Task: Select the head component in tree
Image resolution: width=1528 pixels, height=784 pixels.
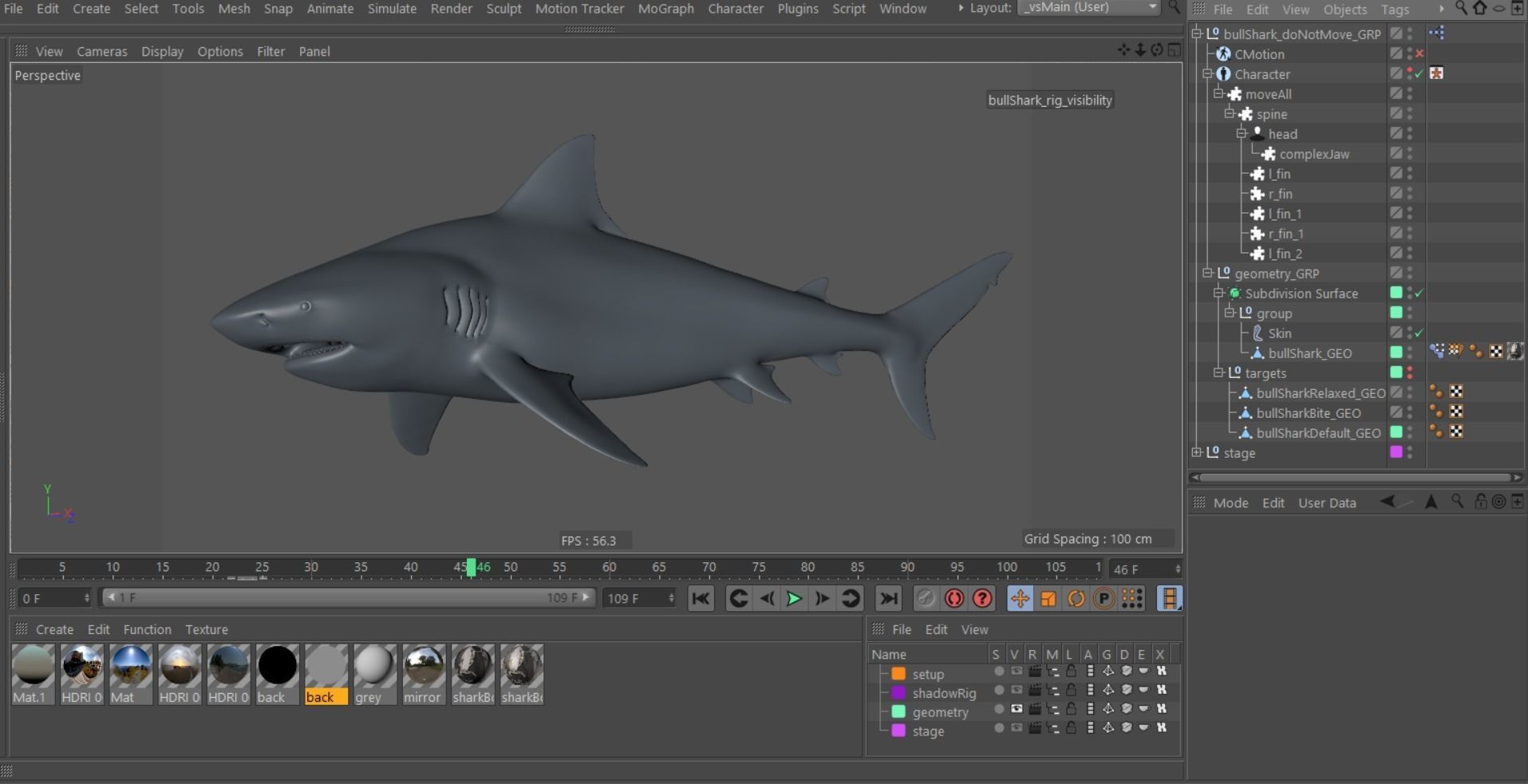Action: [x=1282, y=134]
